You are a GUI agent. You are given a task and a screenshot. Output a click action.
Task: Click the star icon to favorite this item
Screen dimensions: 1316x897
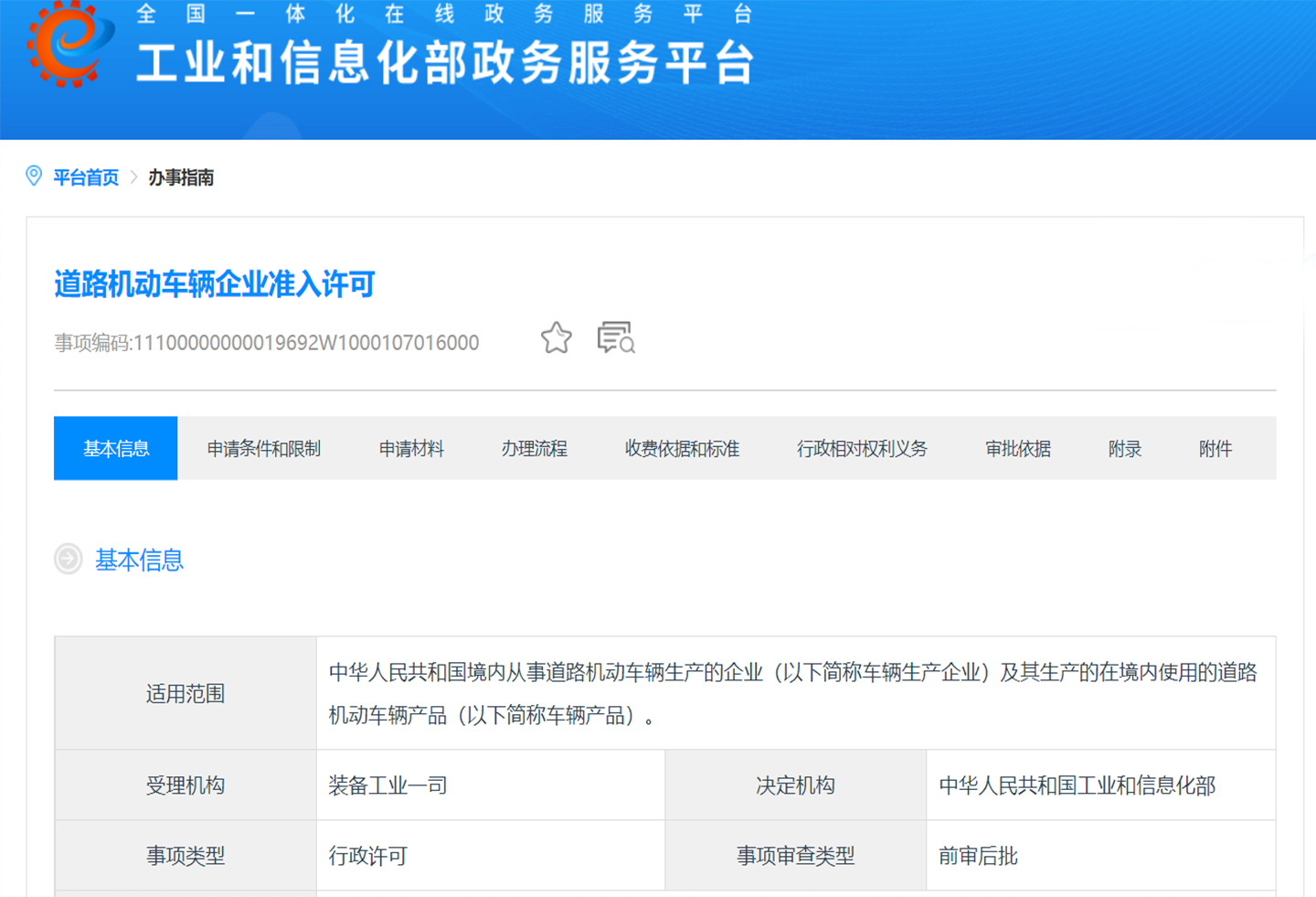pos(556,337)
